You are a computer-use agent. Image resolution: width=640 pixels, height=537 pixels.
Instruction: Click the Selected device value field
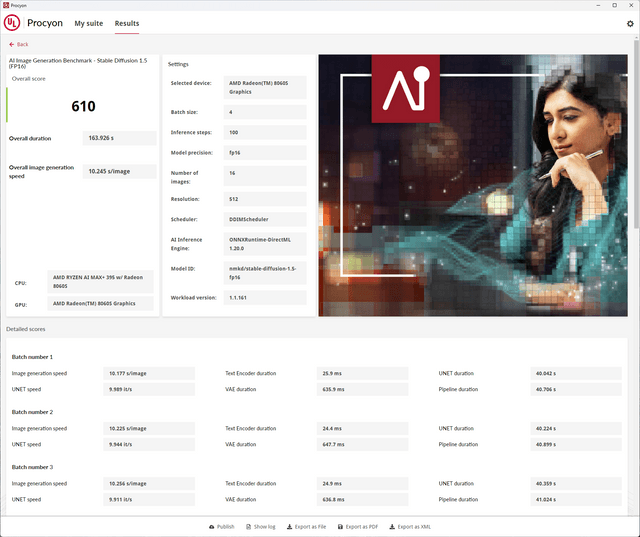coord(265,87)
